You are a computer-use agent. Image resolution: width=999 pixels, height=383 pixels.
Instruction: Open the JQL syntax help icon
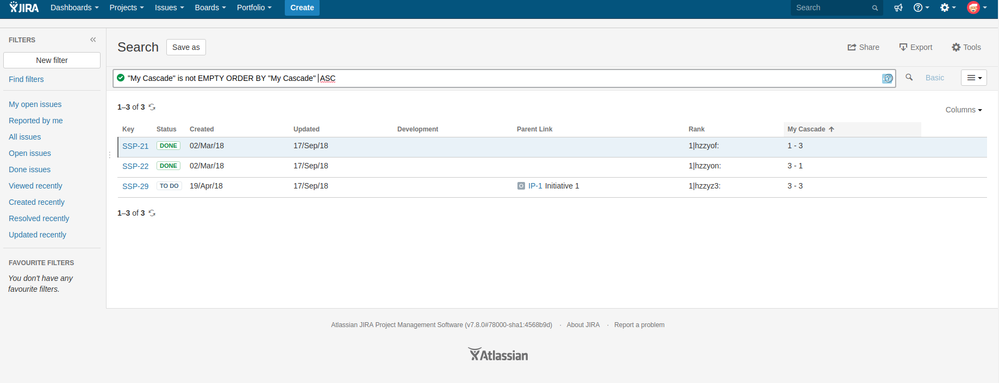tap(888, 78)
